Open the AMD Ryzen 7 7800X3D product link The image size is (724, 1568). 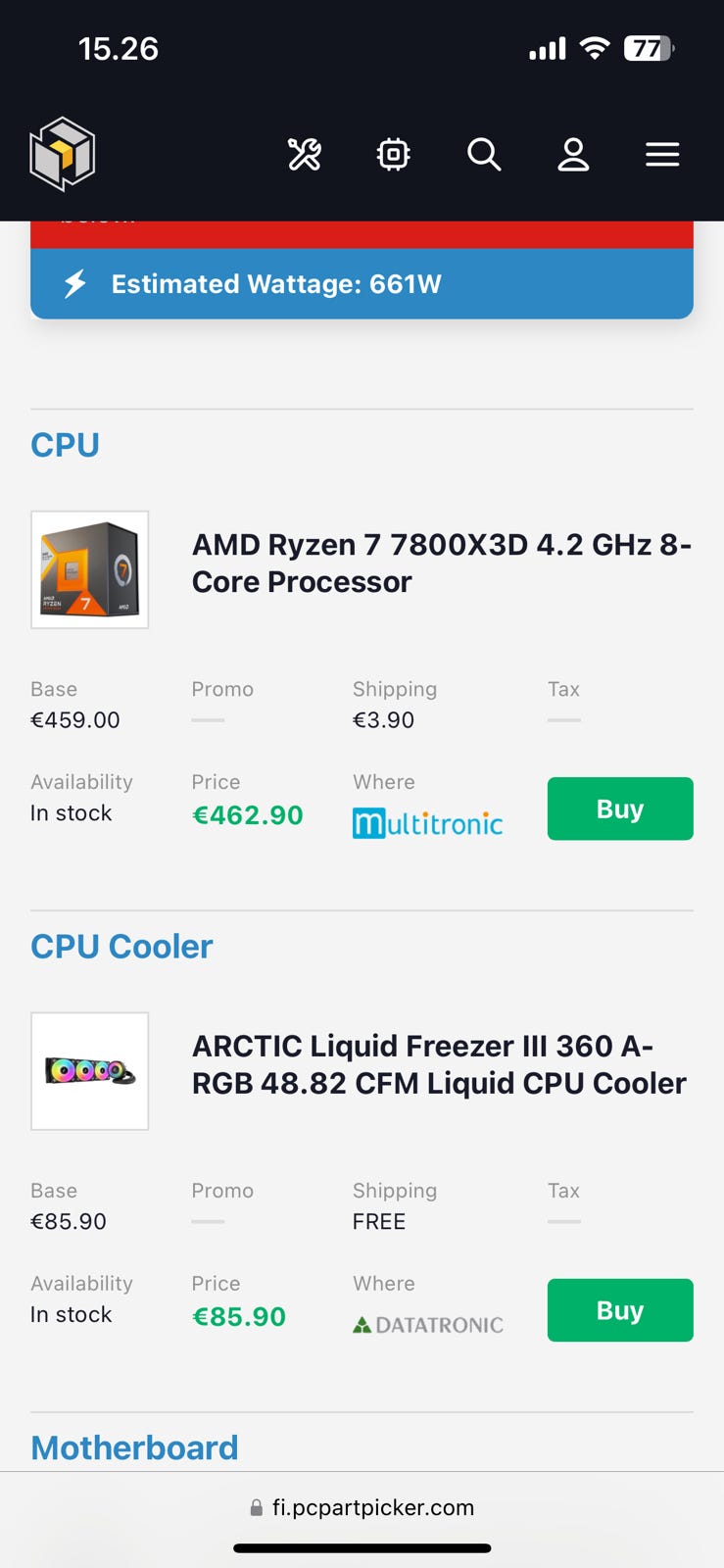(441, 563)
